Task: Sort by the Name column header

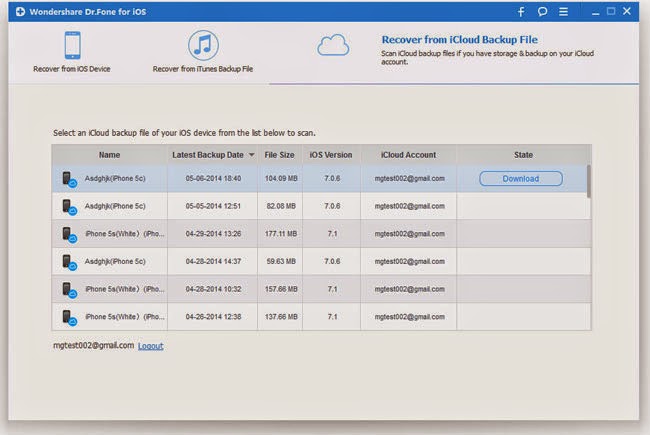Action: coord(109,155)
